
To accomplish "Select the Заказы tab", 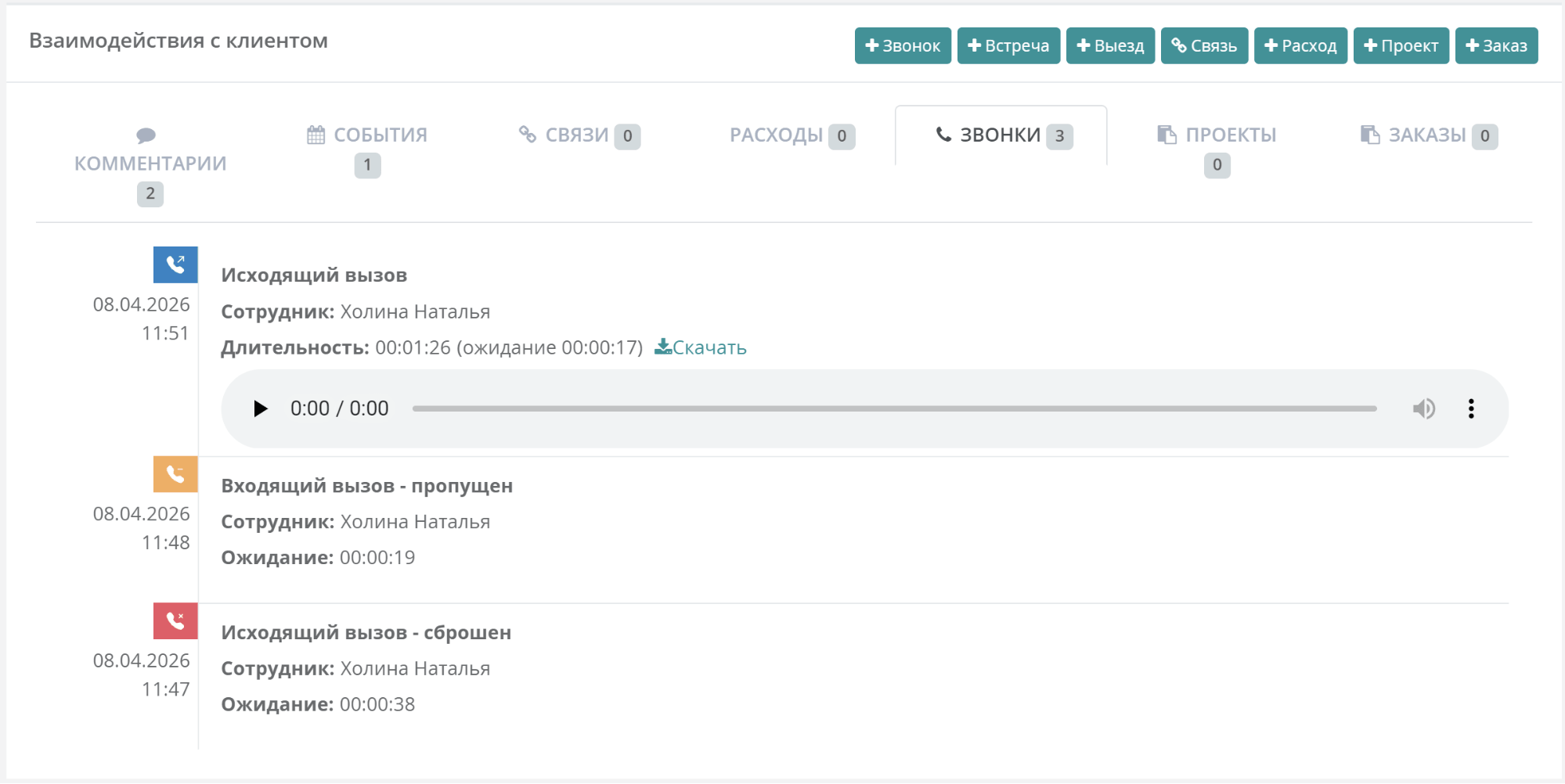I will 1428,136.
